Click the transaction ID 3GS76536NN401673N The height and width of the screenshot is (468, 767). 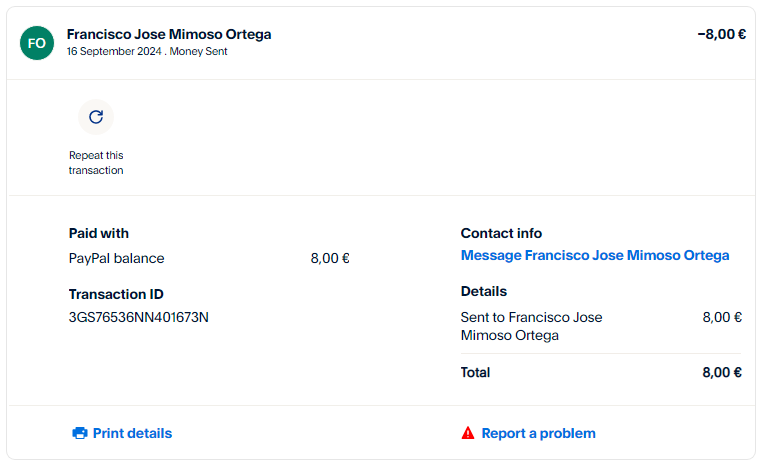(x=138, y=317)
